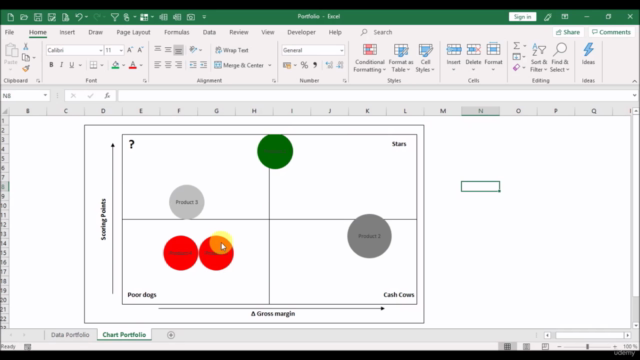
Task: Click the Undo arrow in Quick Access toolbar
Action: click(x=79, y=17)
